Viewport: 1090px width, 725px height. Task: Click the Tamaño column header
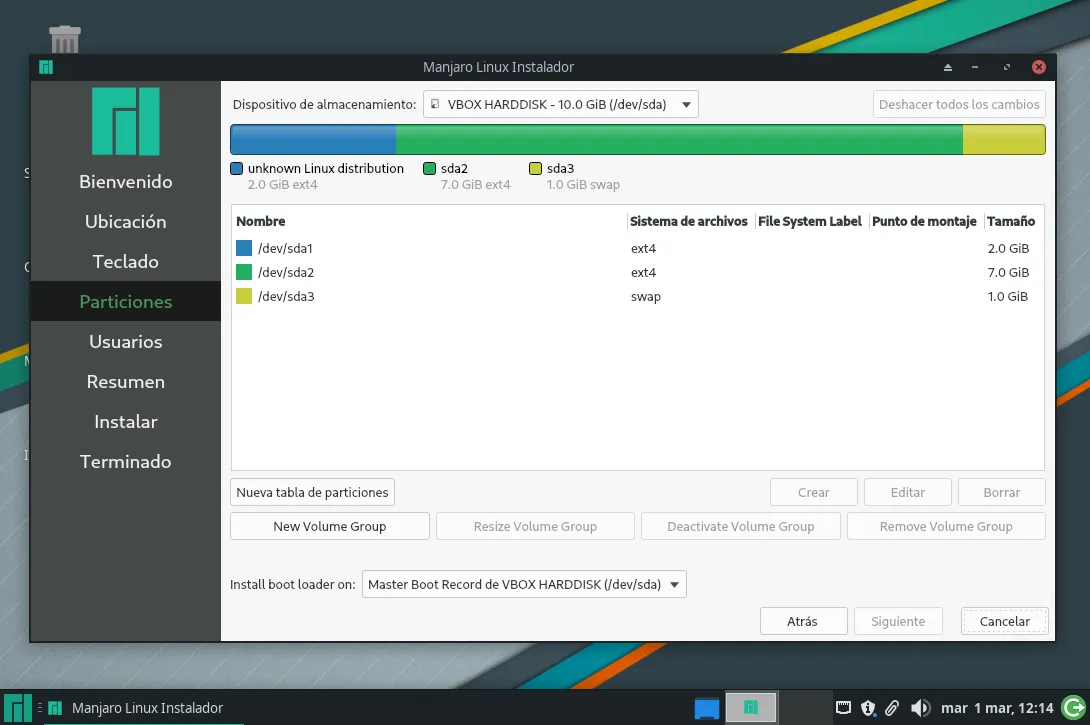[x=1011, y=221]
